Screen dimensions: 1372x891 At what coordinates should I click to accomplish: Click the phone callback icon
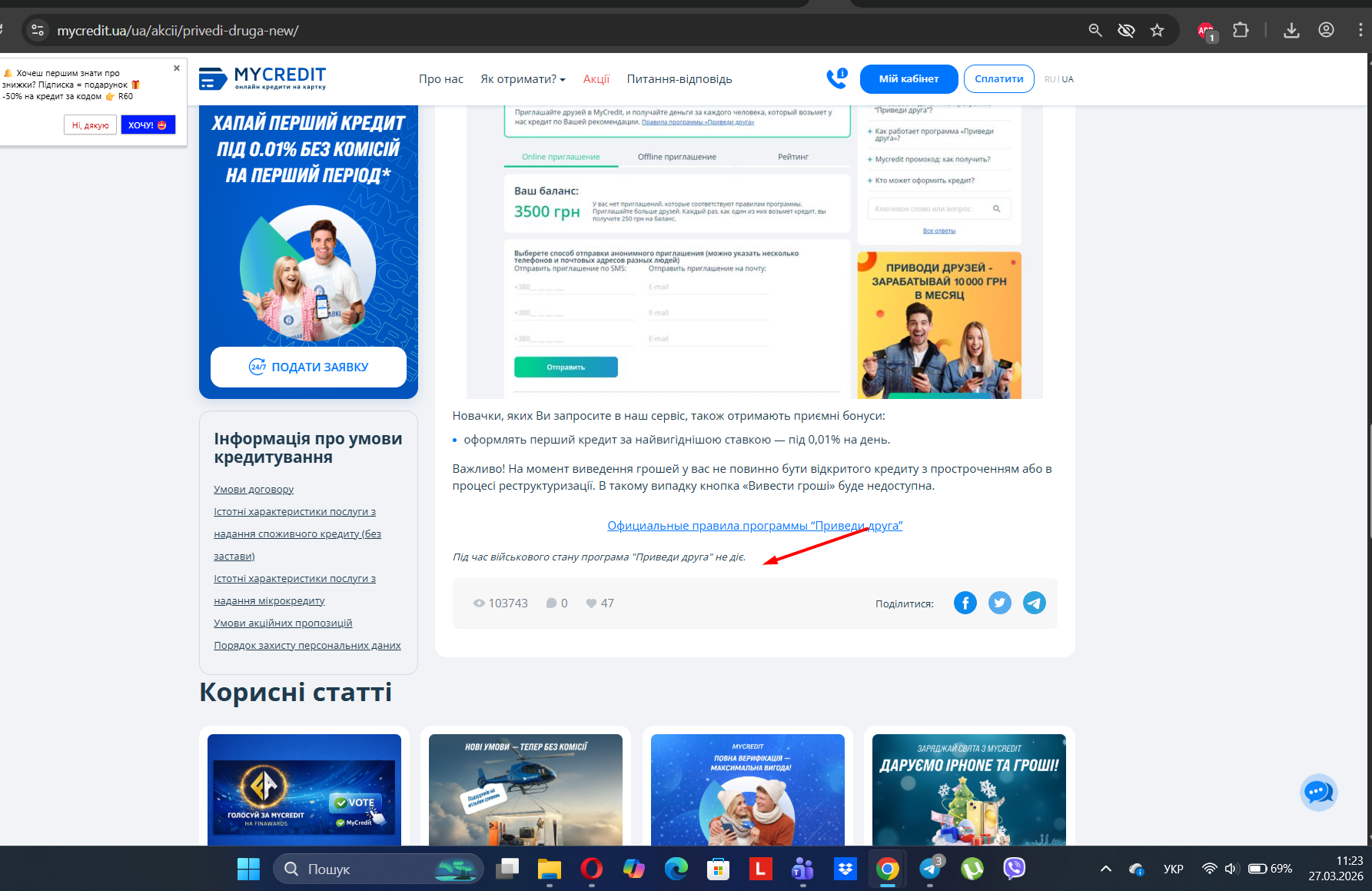836,78
